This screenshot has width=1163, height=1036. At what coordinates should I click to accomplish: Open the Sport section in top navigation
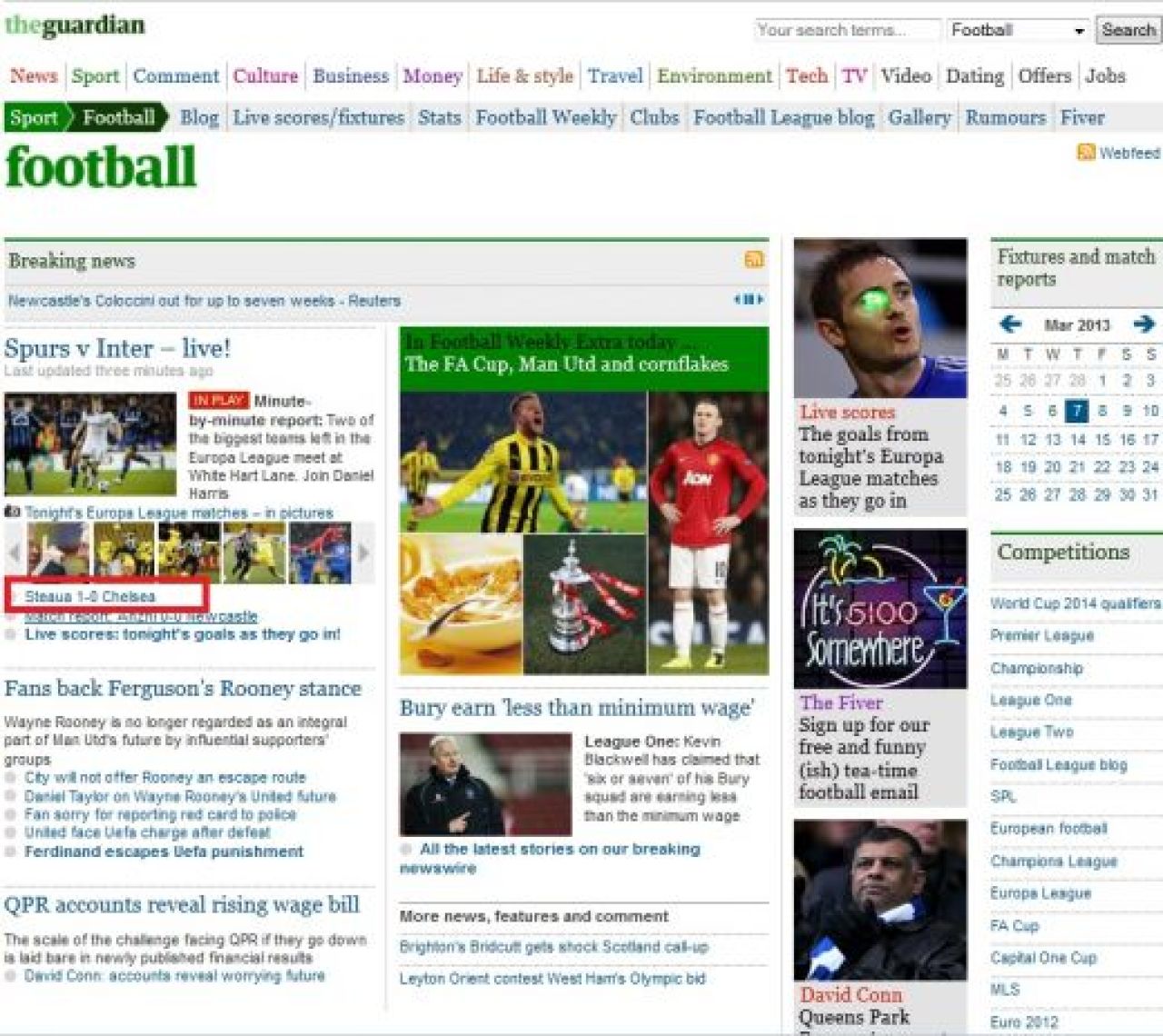(95, 76)
